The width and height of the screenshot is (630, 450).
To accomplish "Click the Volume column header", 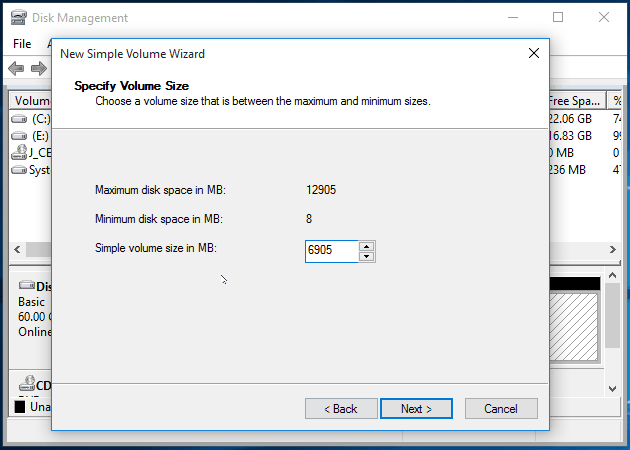I will click(x=30, y=101).
